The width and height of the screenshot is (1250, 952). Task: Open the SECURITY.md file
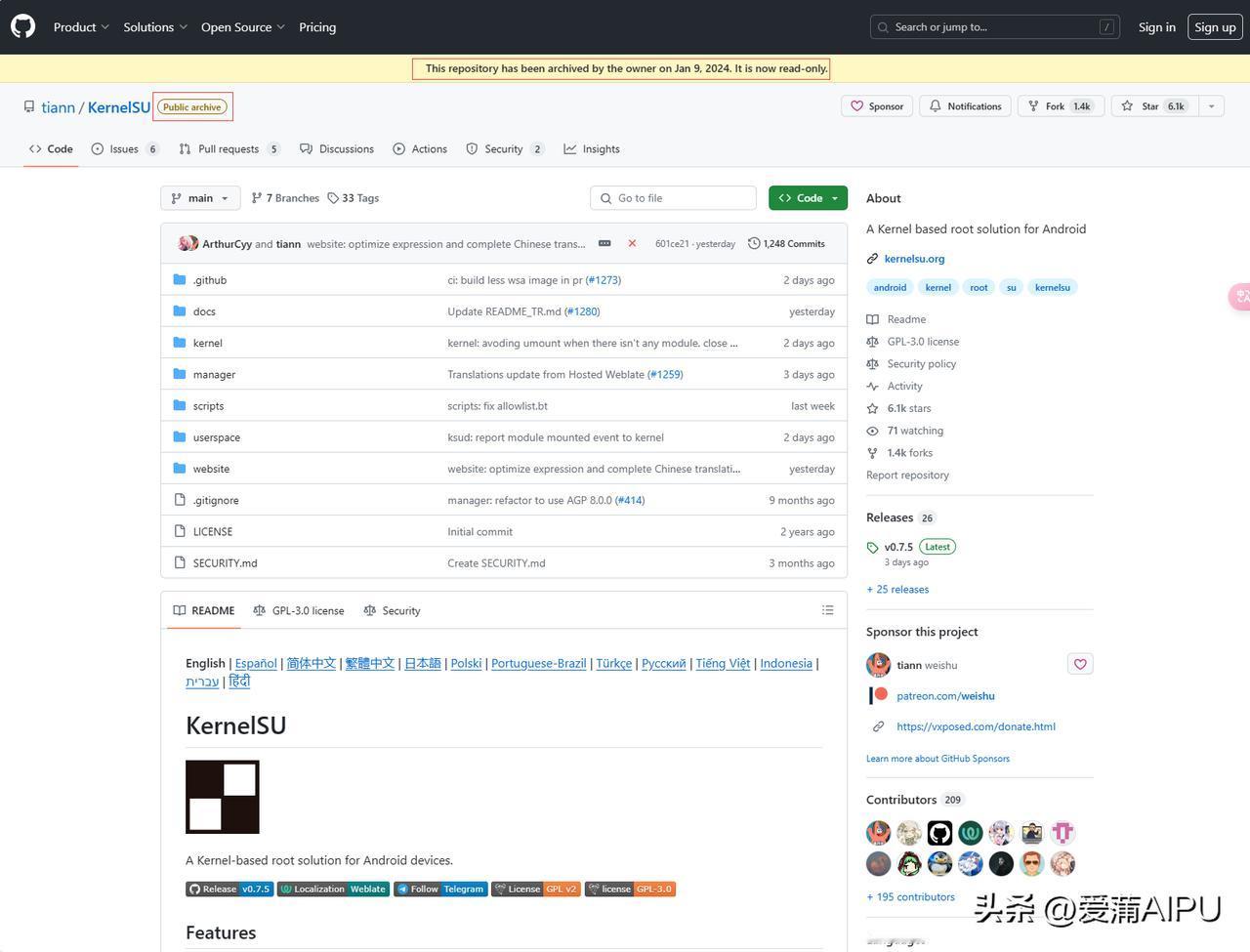point(226,562)
